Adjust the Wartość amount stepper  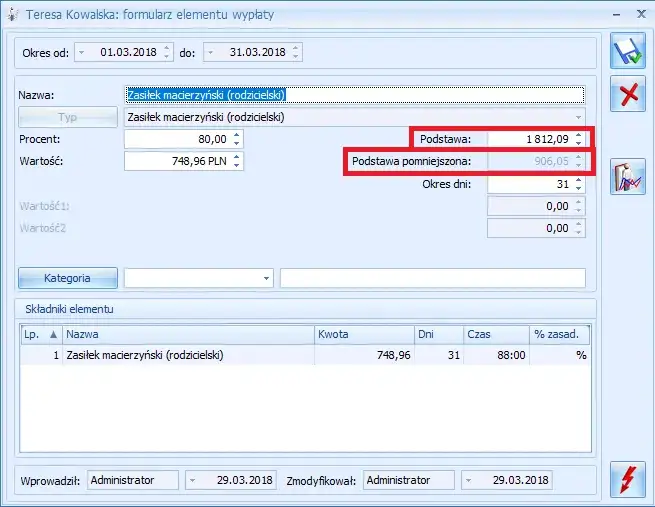point(236,161)
